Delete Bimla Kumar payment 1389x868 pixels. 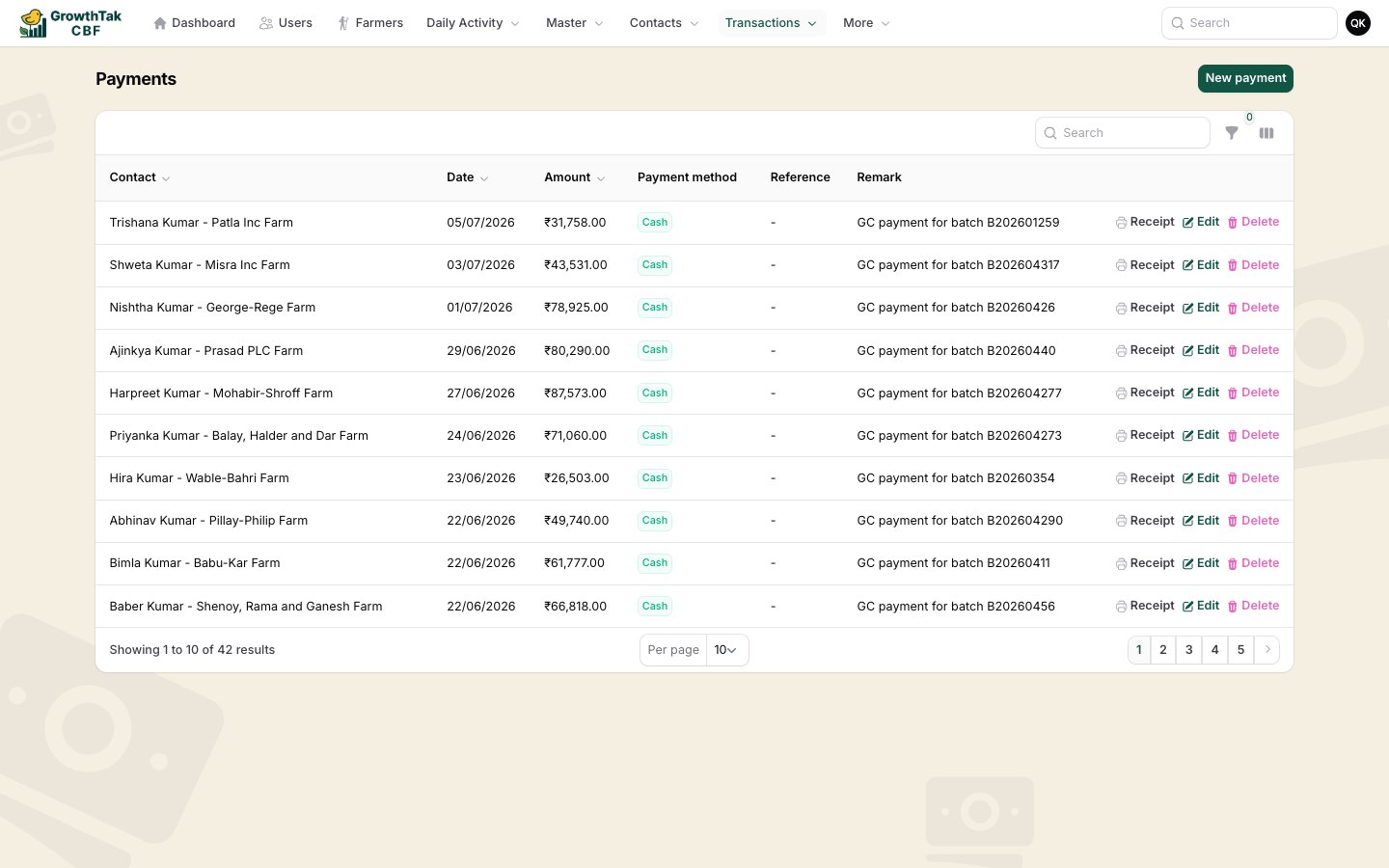tap(1253, 563)
